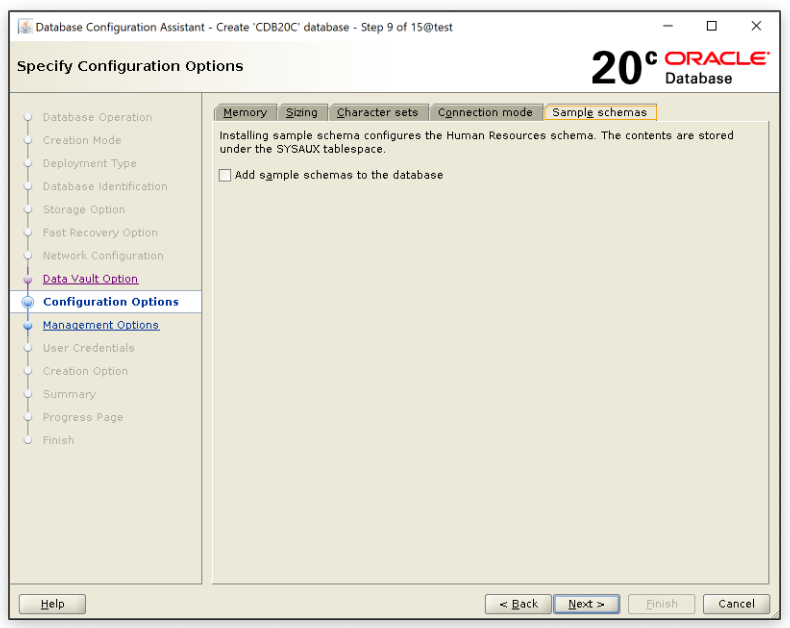Select Configuration Options in the step list
Viewport: 790px width, 628px height.
110,302
